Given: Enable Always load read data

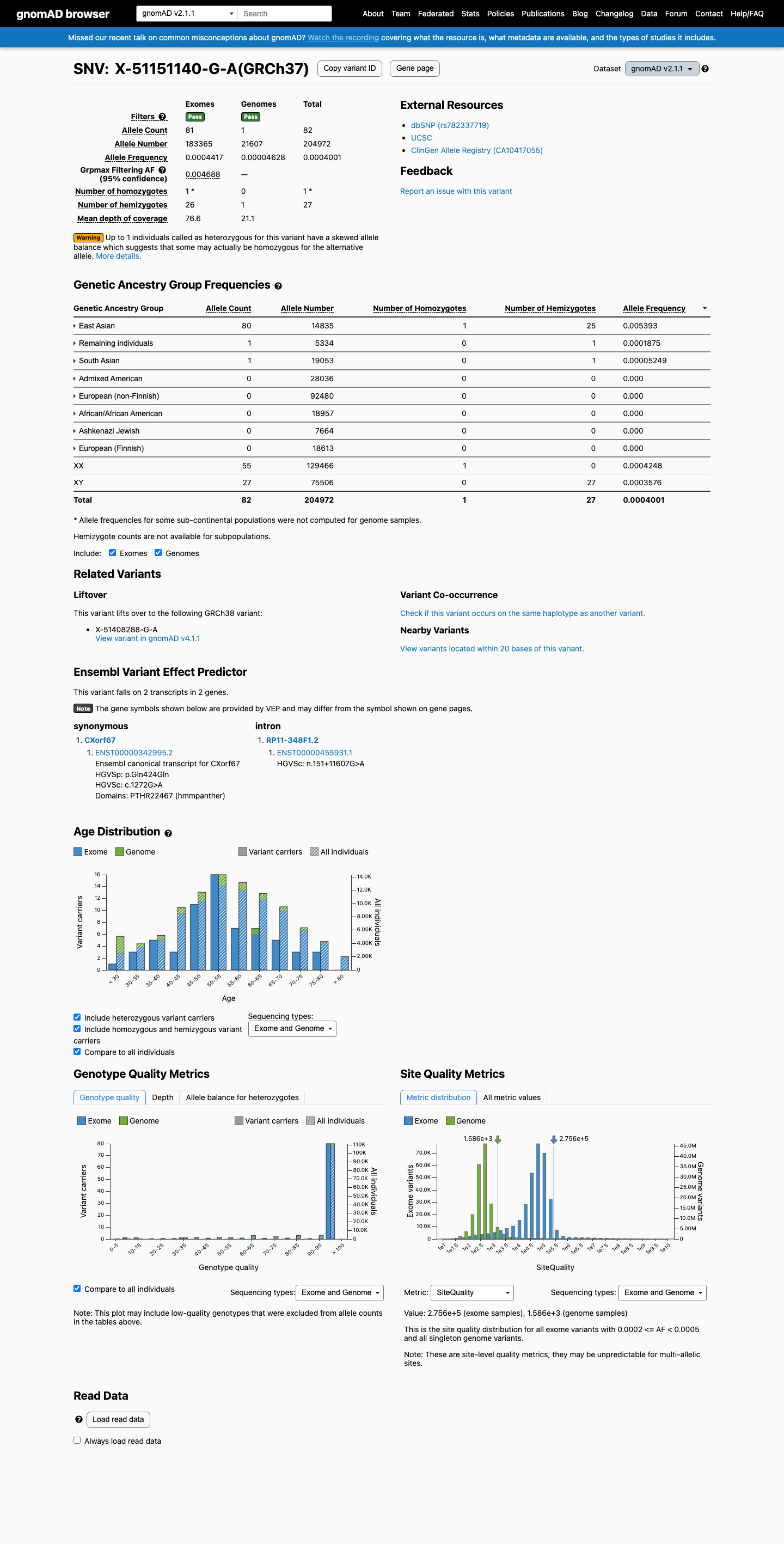Looking at the screenshot, I should tap(77, 1441).
